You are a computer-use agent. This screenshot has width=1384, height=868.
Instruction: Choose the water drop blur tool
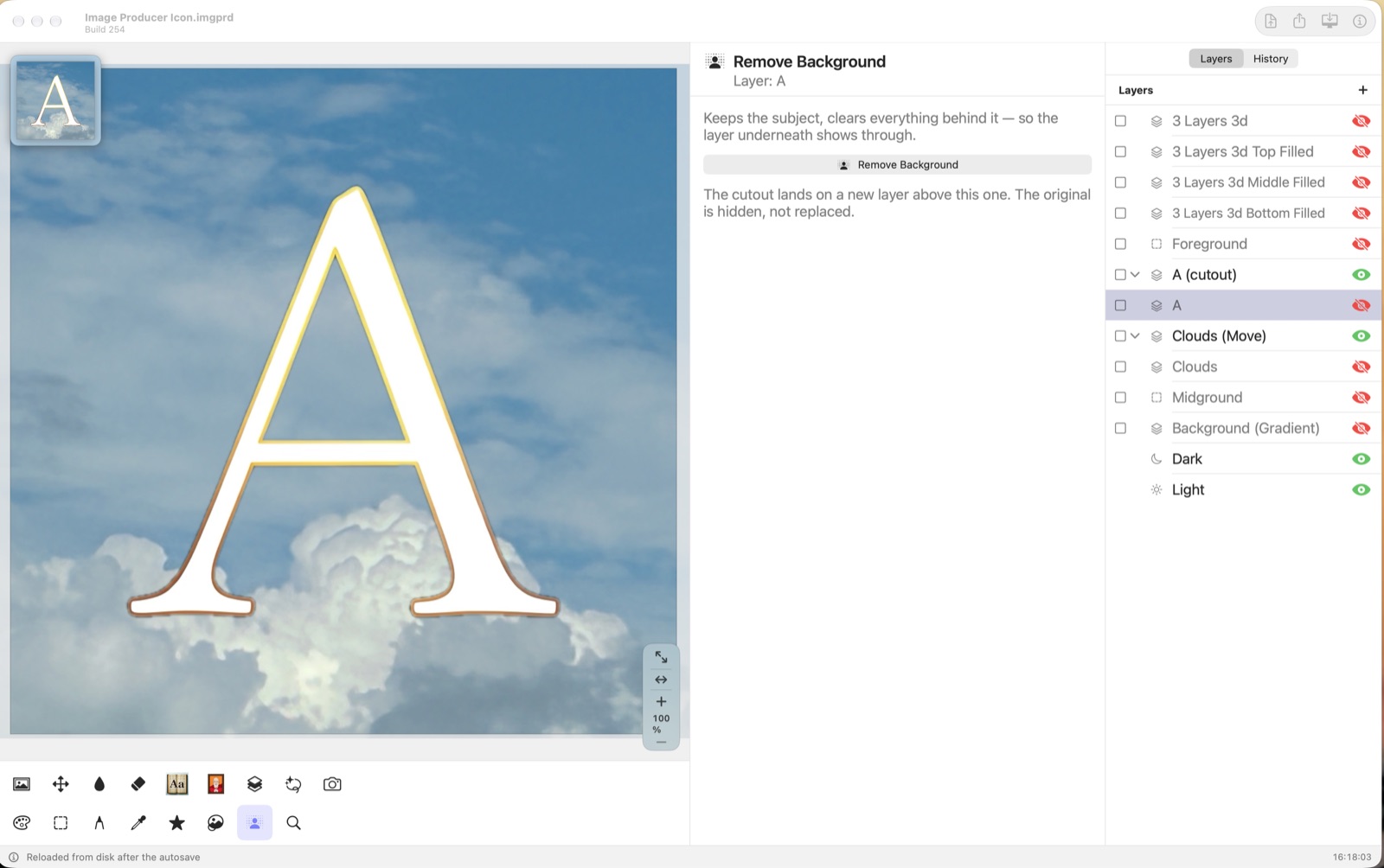click(99, 784)
